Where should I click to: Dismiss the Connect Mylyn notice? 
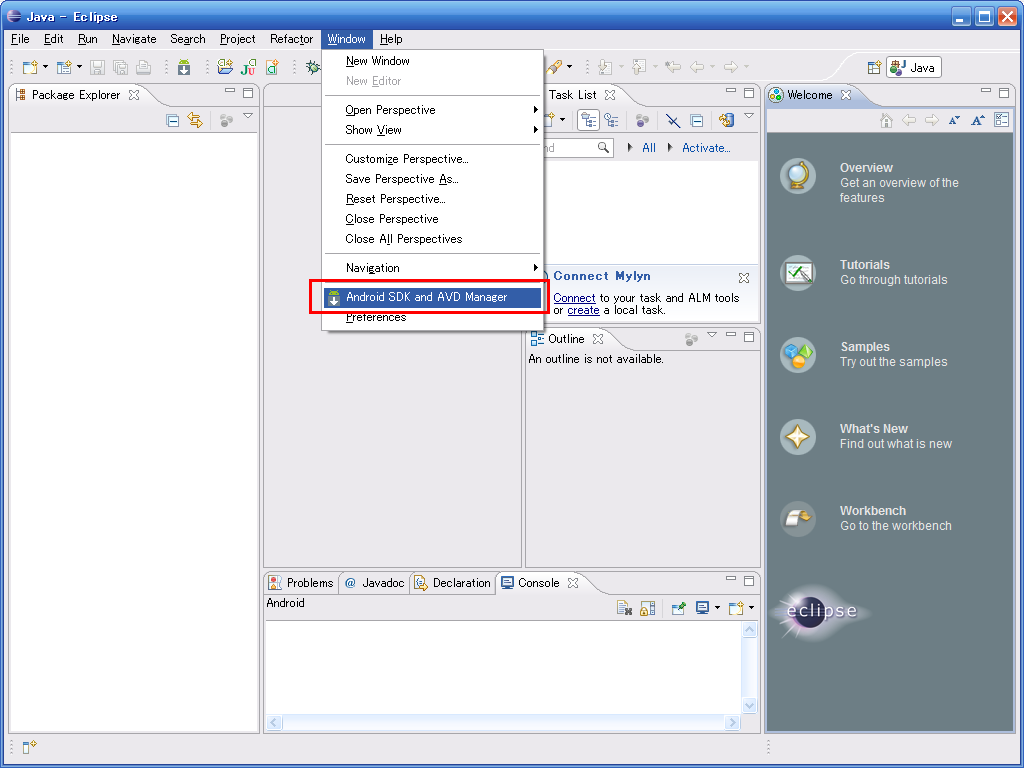[x=744, y=278]
